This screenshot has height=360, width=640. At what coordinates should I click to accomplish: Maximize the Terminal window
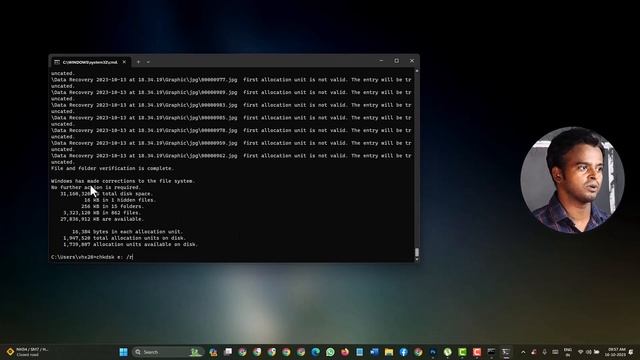pyautogui.click(x=396, y=61)
